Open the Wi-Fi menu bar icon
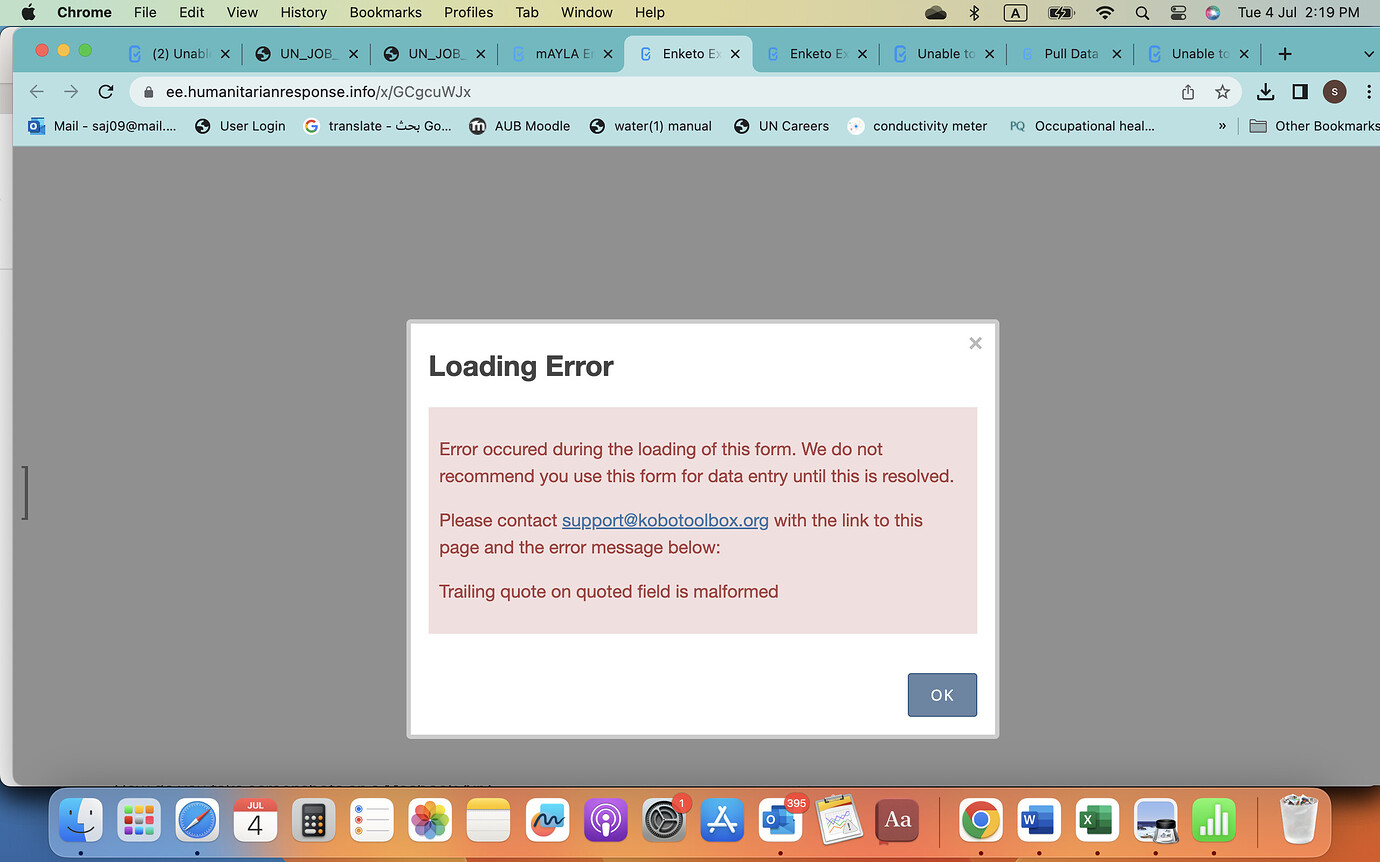 pos(1104,13)
